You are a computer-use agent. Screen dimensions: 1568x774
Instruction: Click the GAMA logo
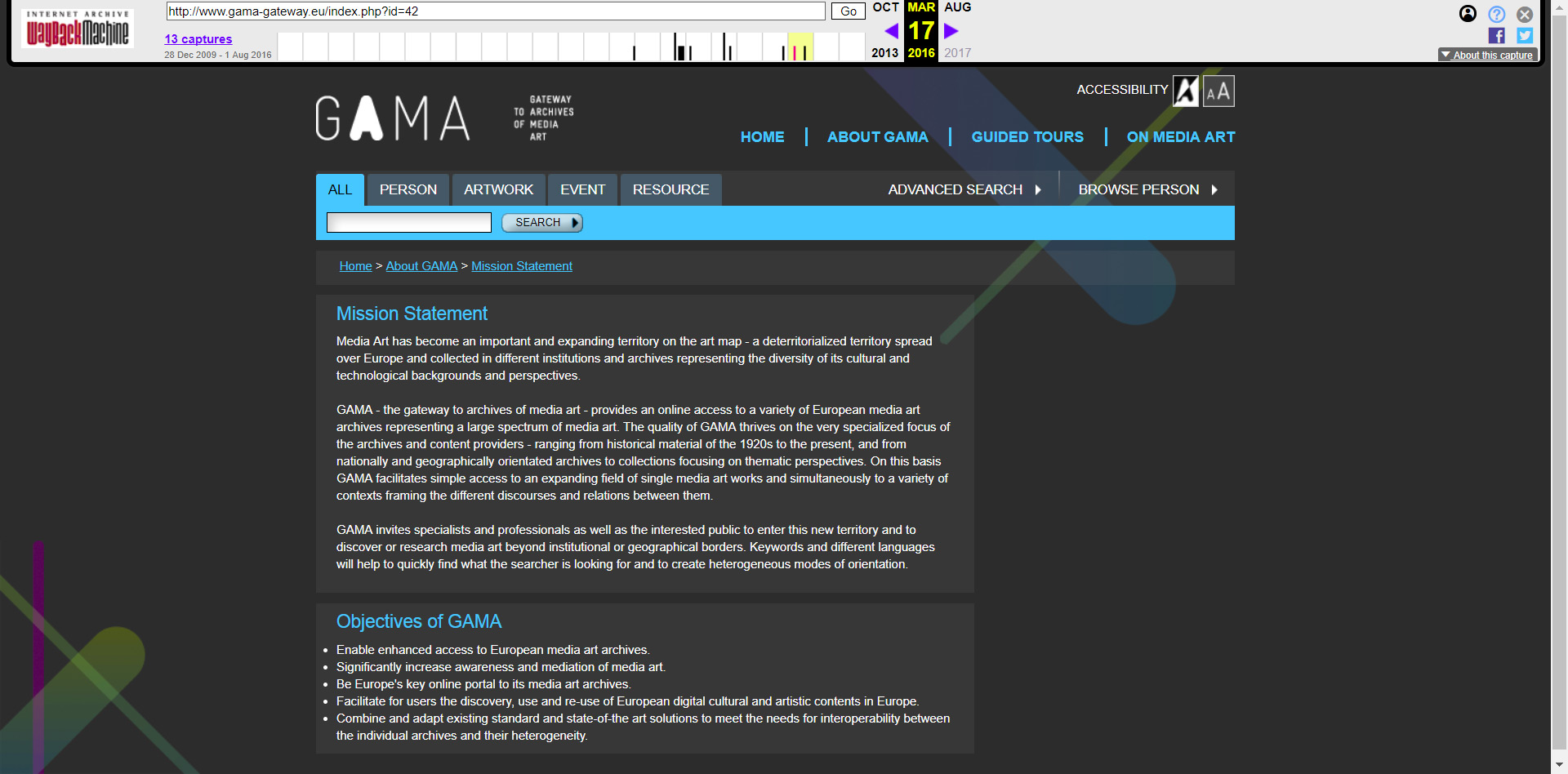tap(393, 118)
